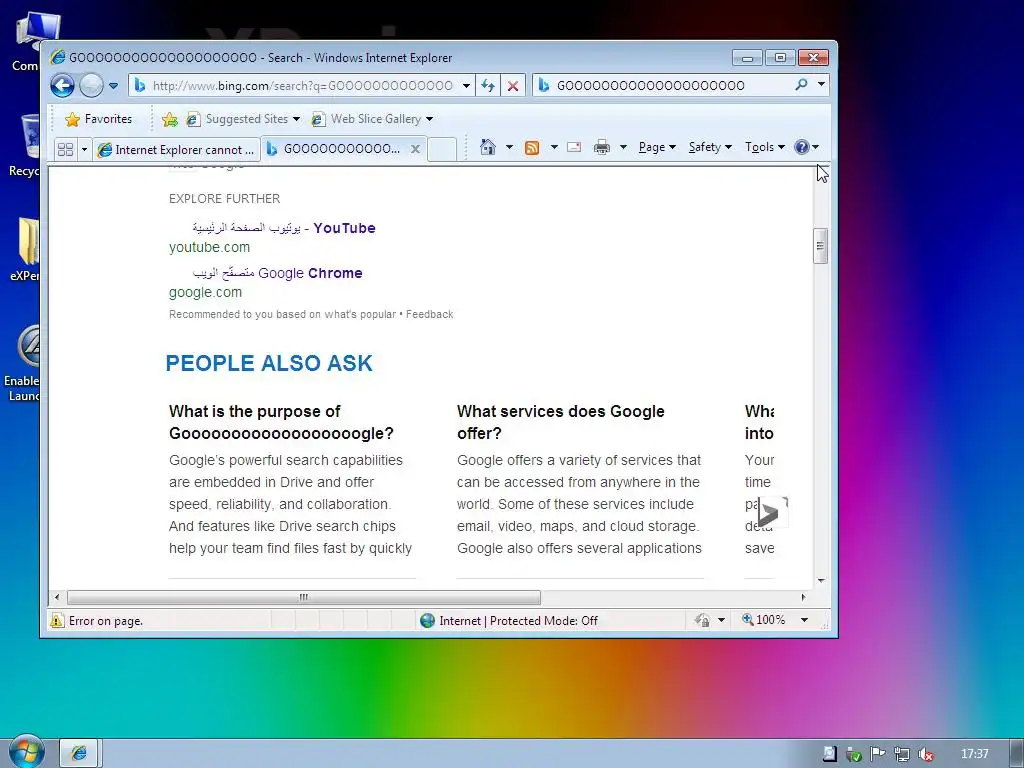Screen dimensions: 1024x768
Task: Click Internet Explorer taskbar button
Action: tap(79, 753)
